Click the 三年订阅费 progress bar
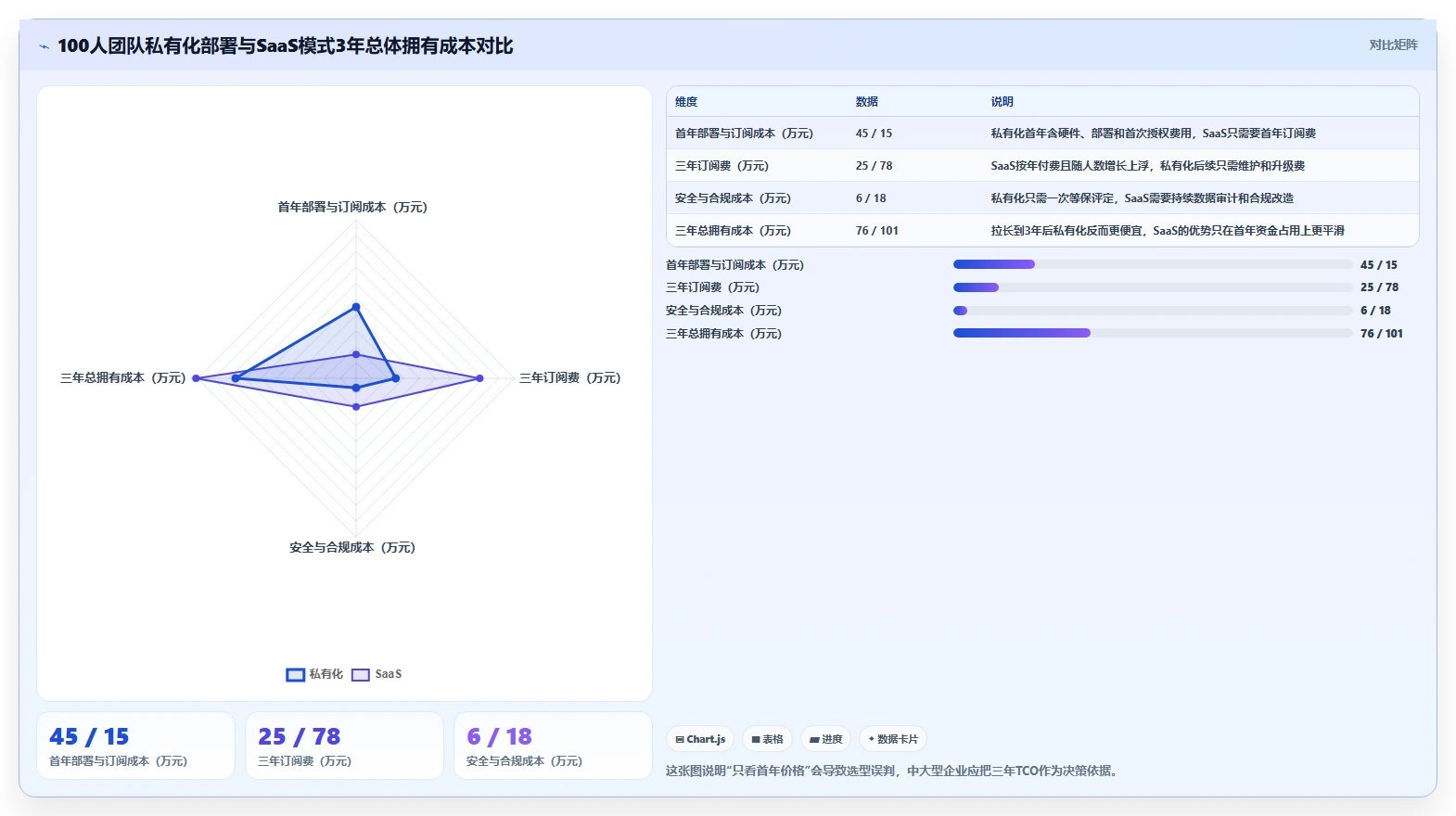 pyautogui.click(x=1153, y=287)
